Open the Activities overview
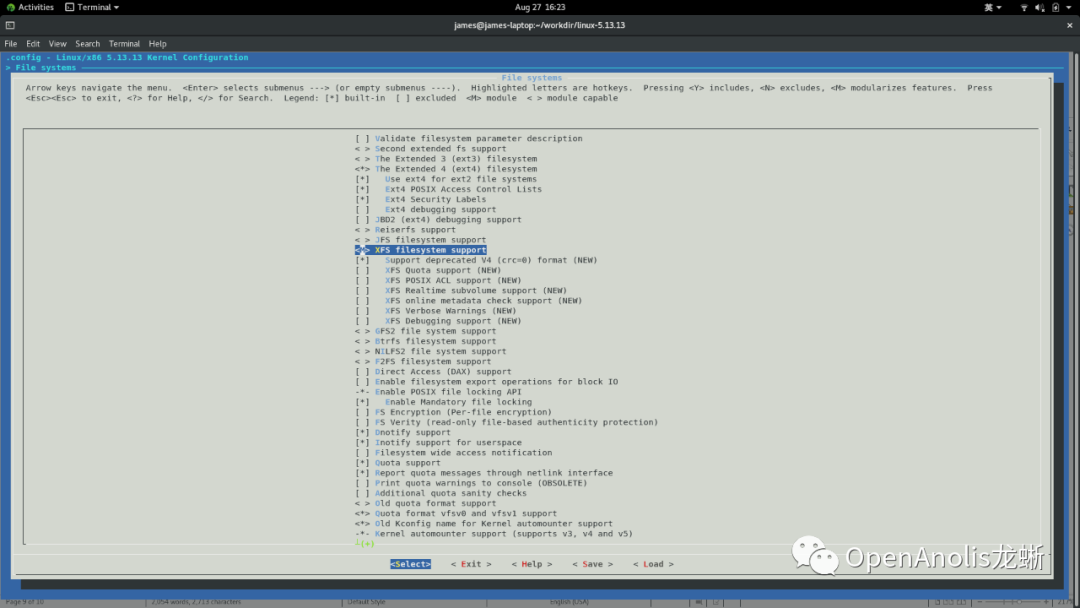The height and width of the screenshot is (608, 1080). click(x=30, y=7)
